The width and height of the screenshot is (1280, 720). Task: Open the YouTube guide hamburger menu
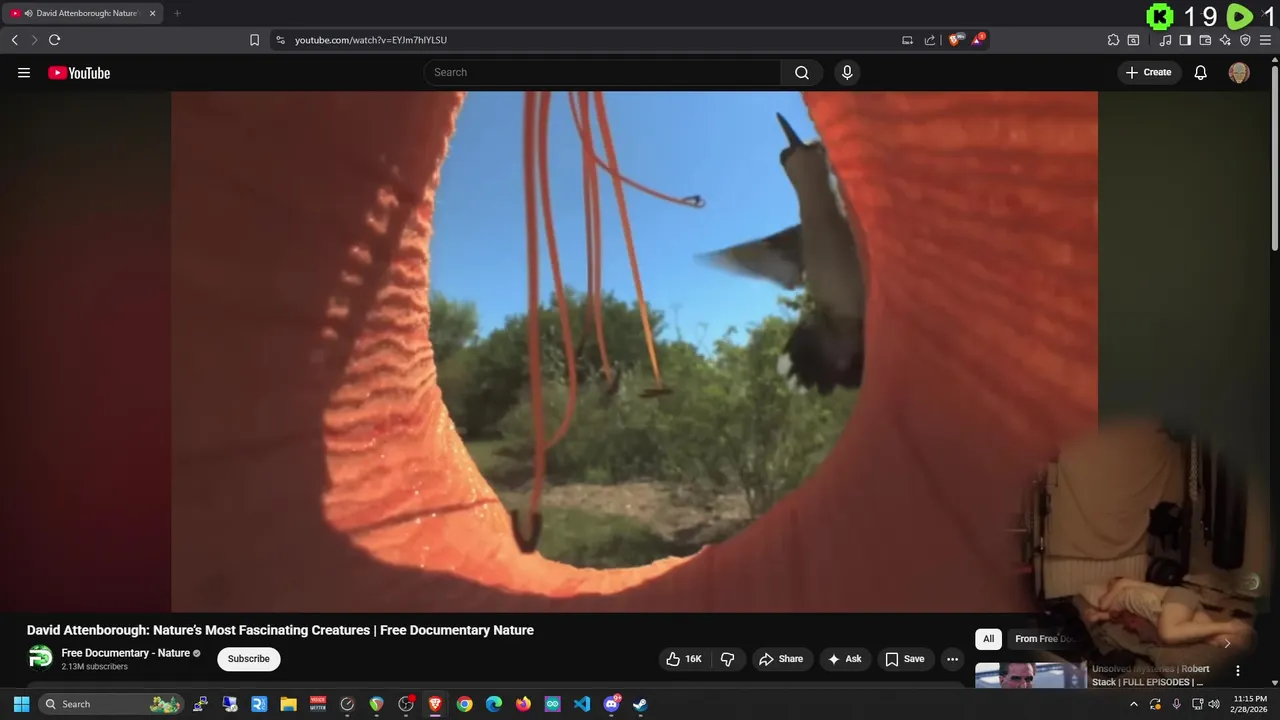(24, 72)
